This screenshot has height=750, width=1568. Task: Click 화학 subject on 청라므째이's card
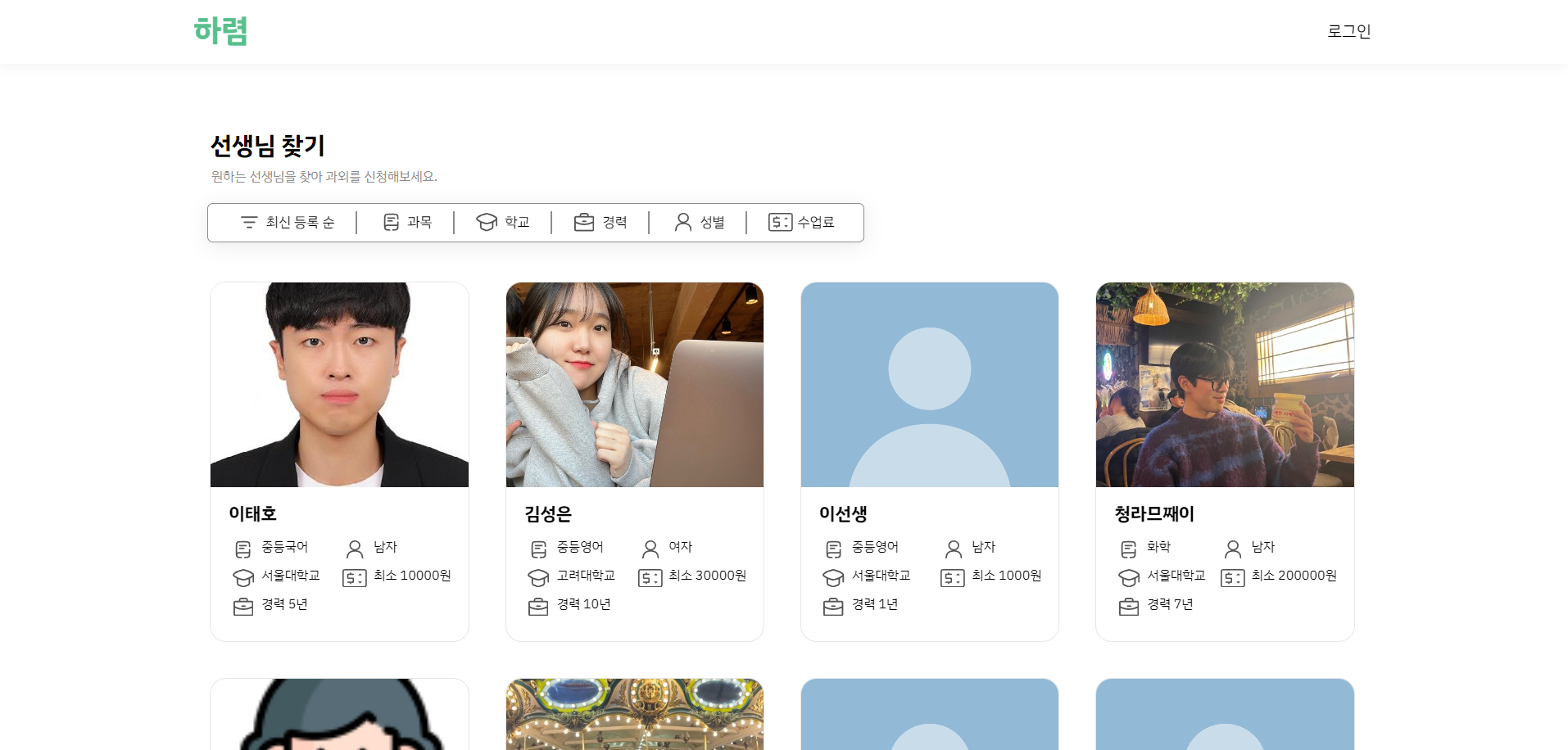1159,547
